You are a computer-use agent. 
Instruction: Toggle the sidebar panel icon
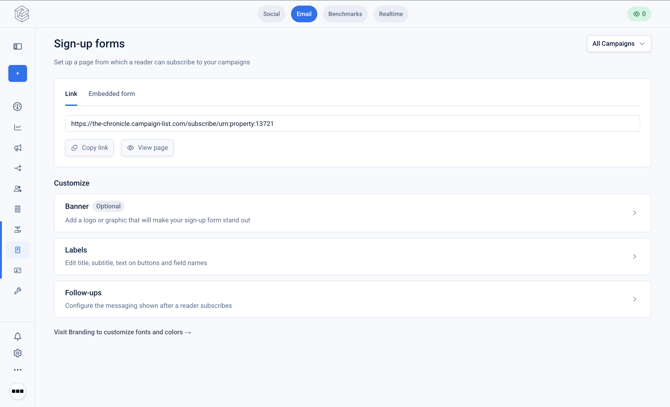18,46
